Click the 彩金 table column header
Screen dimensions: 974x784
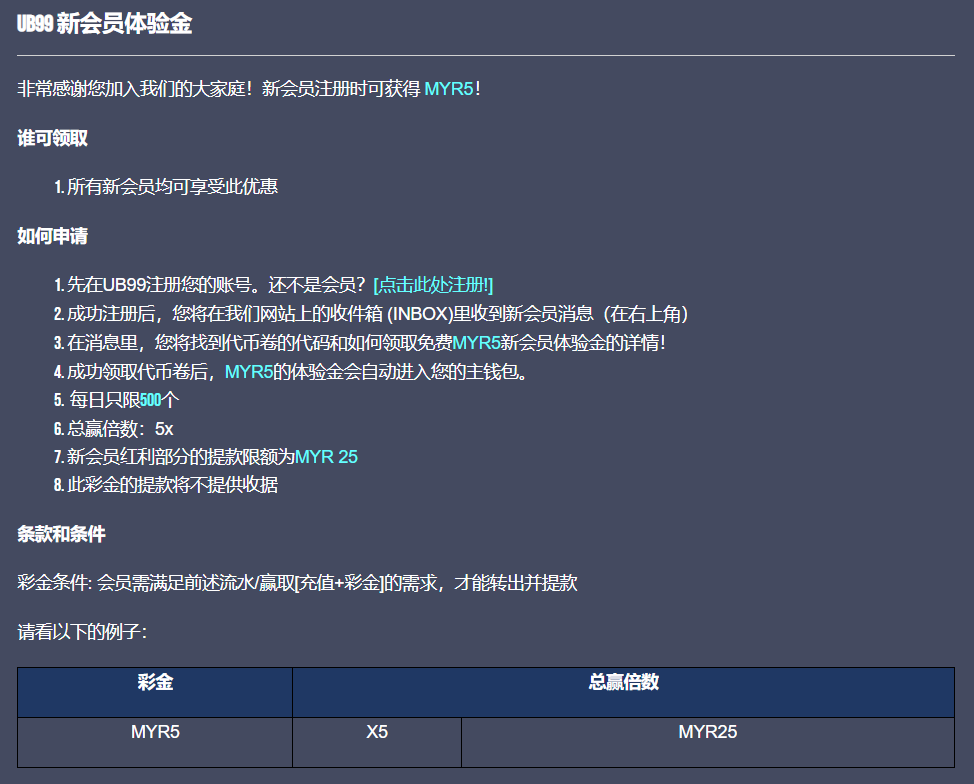[x=155, y=683]
